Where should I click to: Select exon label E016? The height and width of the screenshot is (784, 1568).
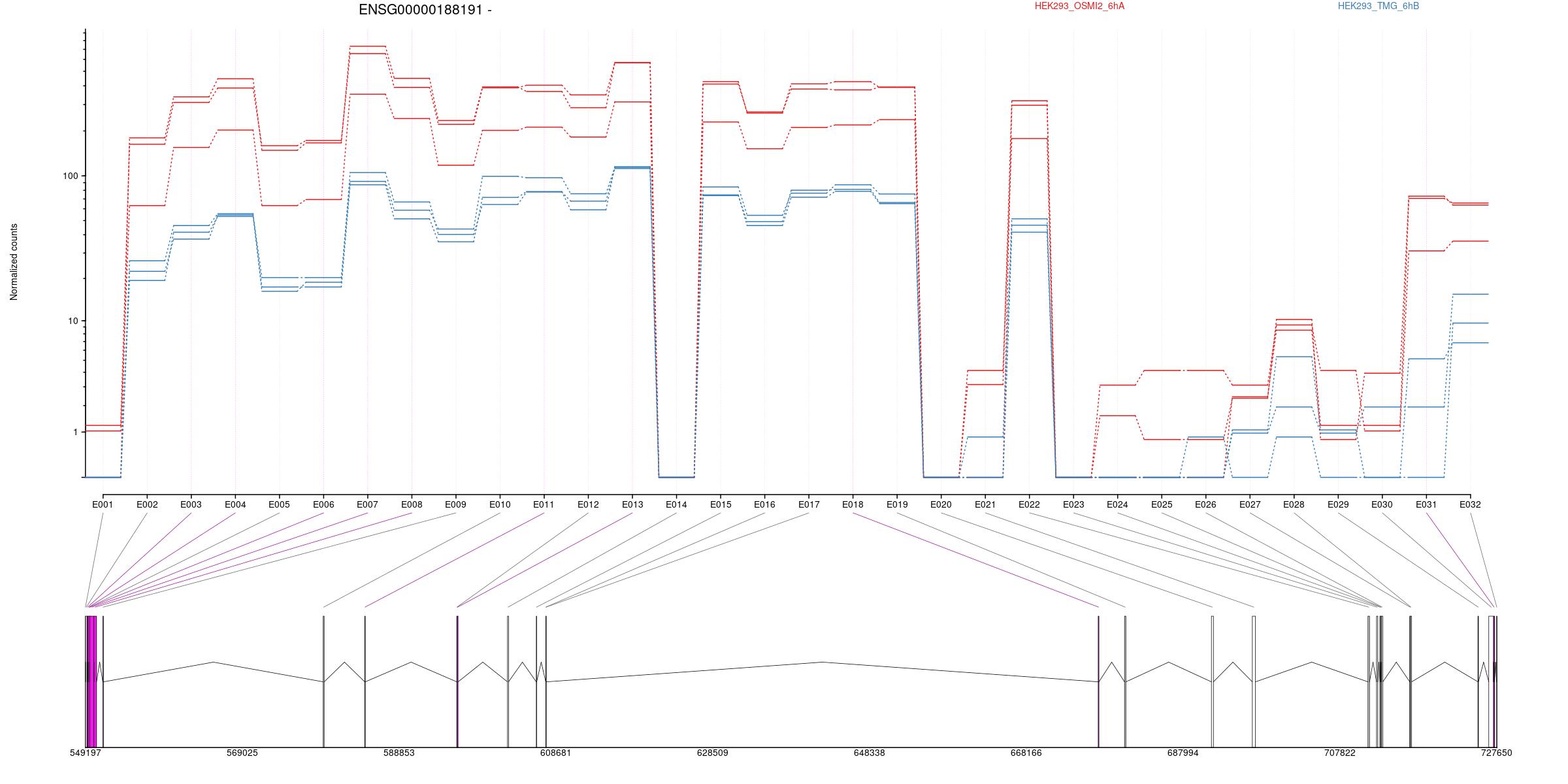764,504
